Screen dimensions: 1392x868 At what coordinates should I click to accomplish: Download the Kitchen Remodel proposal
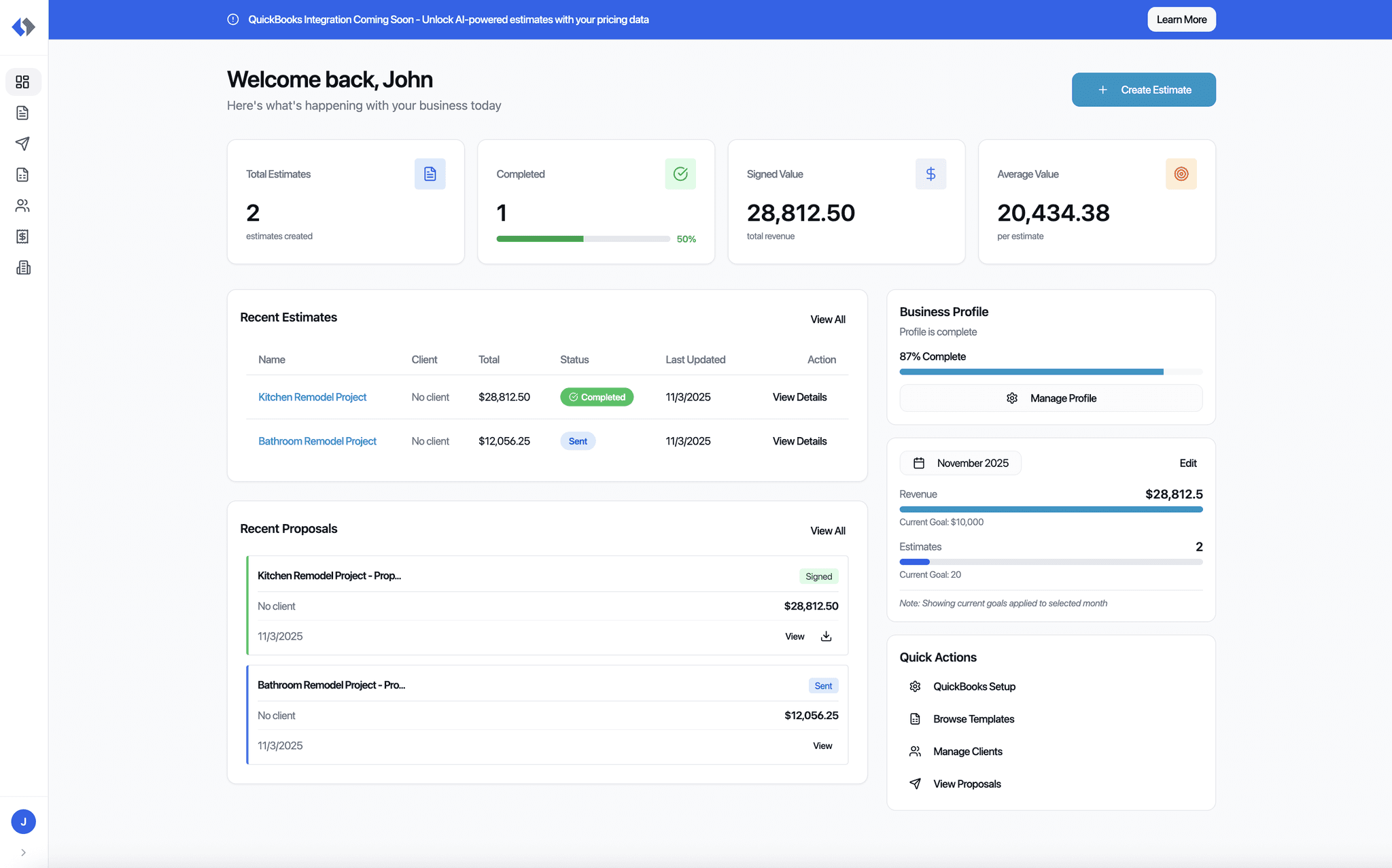[826, 636]
